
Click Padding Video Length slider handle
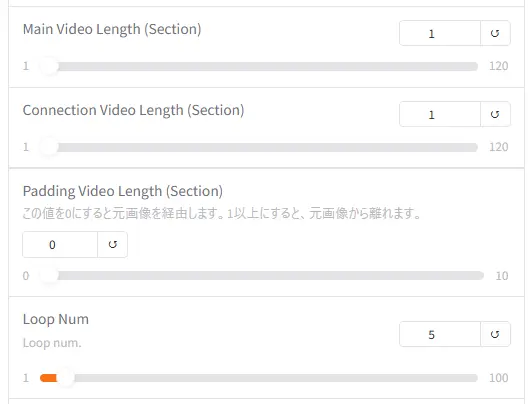point(49,275)
